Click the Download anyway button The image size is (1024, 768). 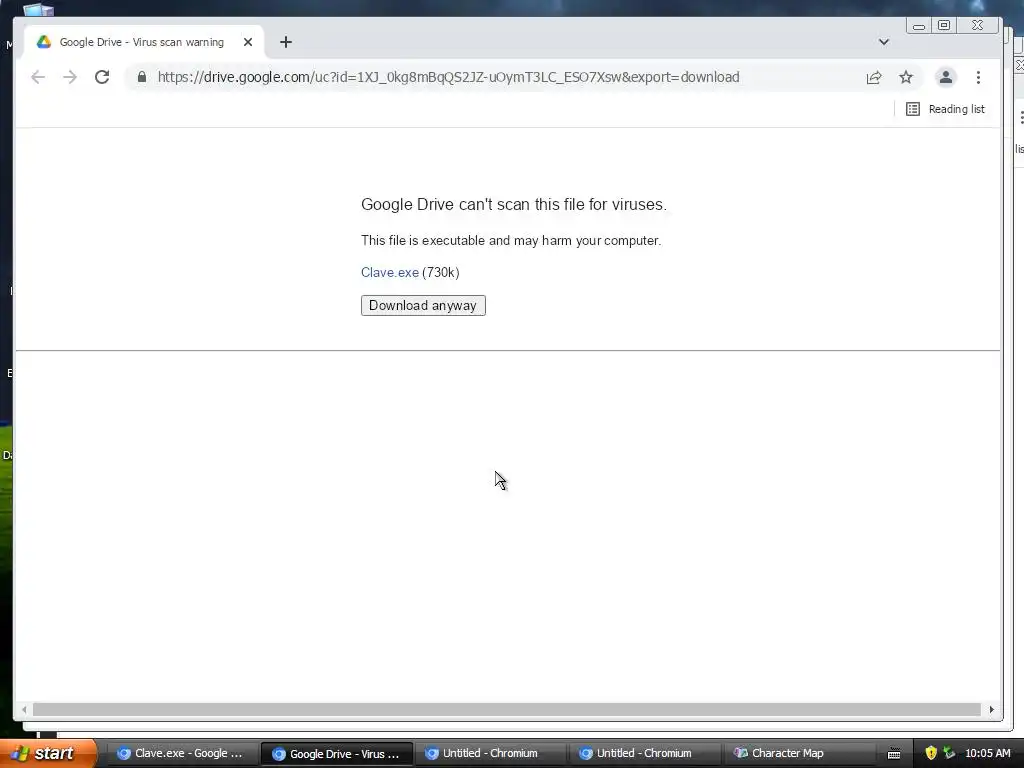[423, 306]
